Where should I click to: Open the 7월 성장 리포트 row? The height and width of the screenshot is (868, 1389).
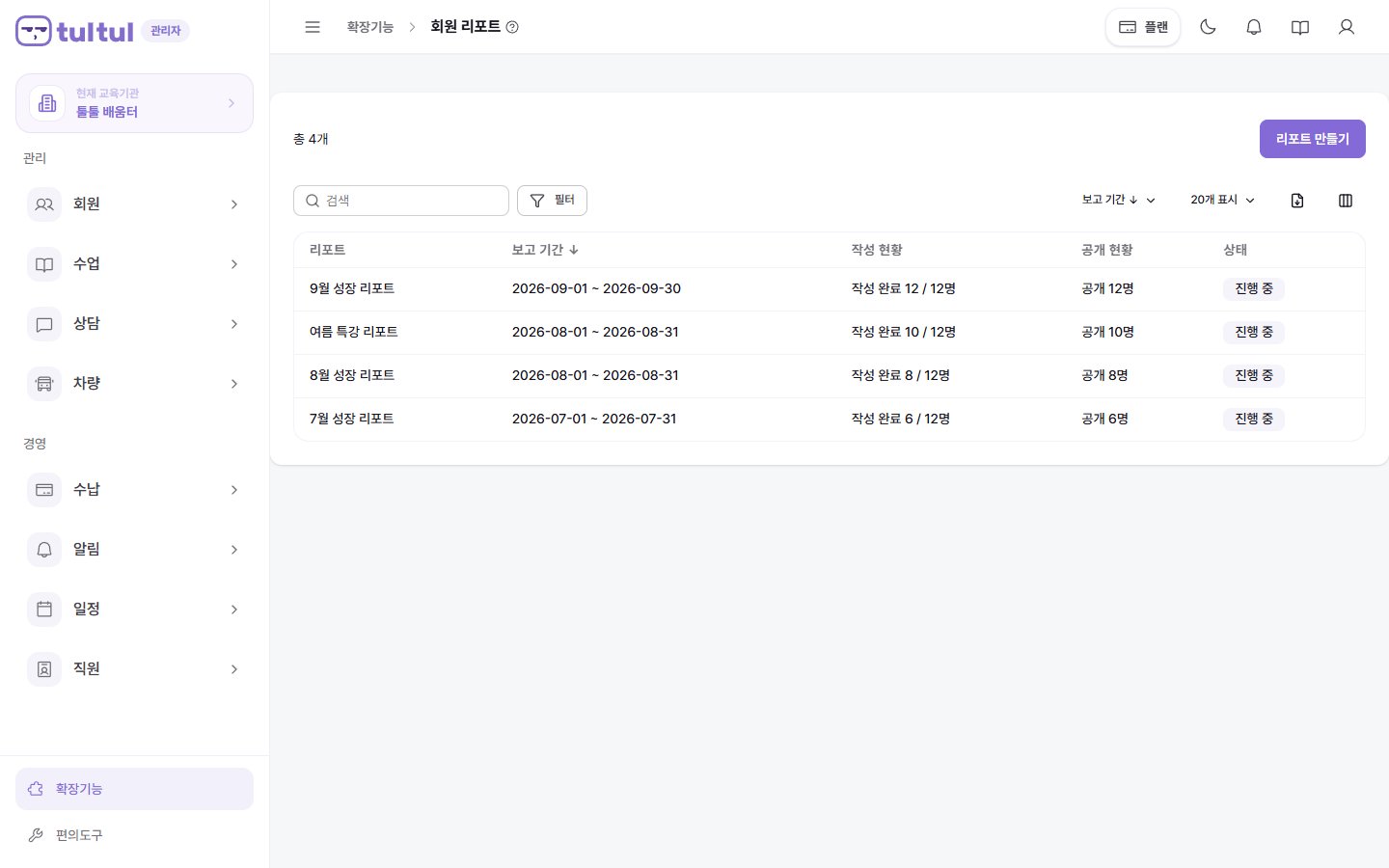click(x=830, y=420)
